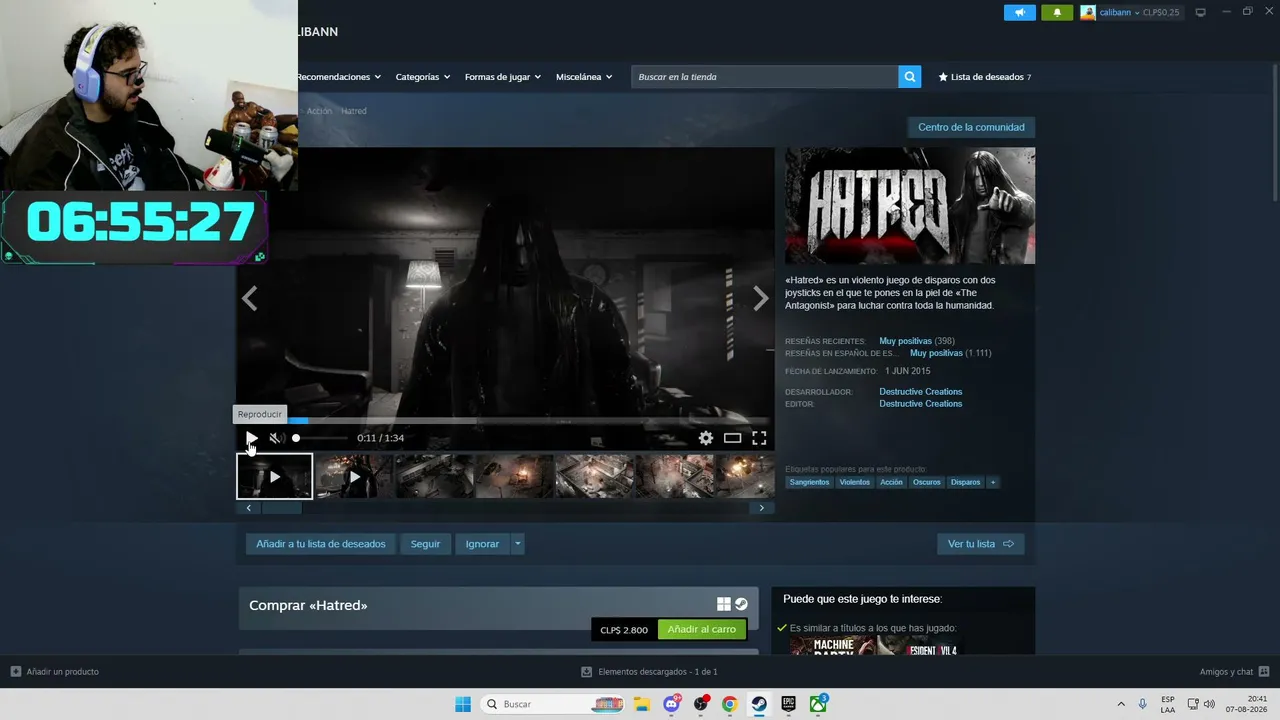The height and width of the screenshot is (720, 1280).
Task: Open Google Chrome from taskbar
Action: pos(730,704)
